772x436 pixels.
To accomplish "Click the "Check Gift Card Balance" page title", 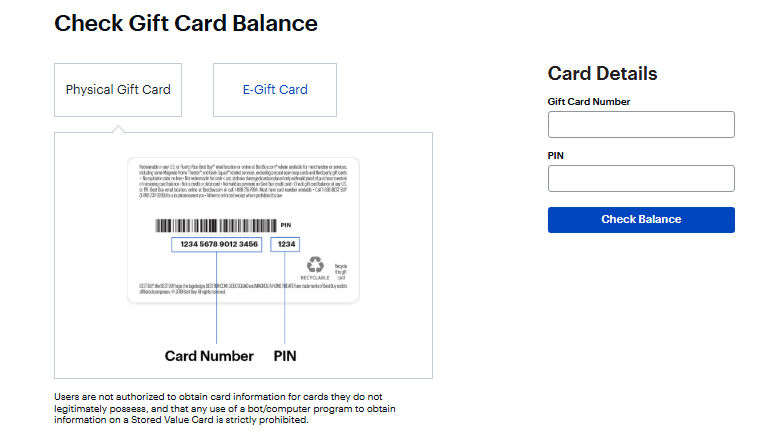I will (186, 23).
